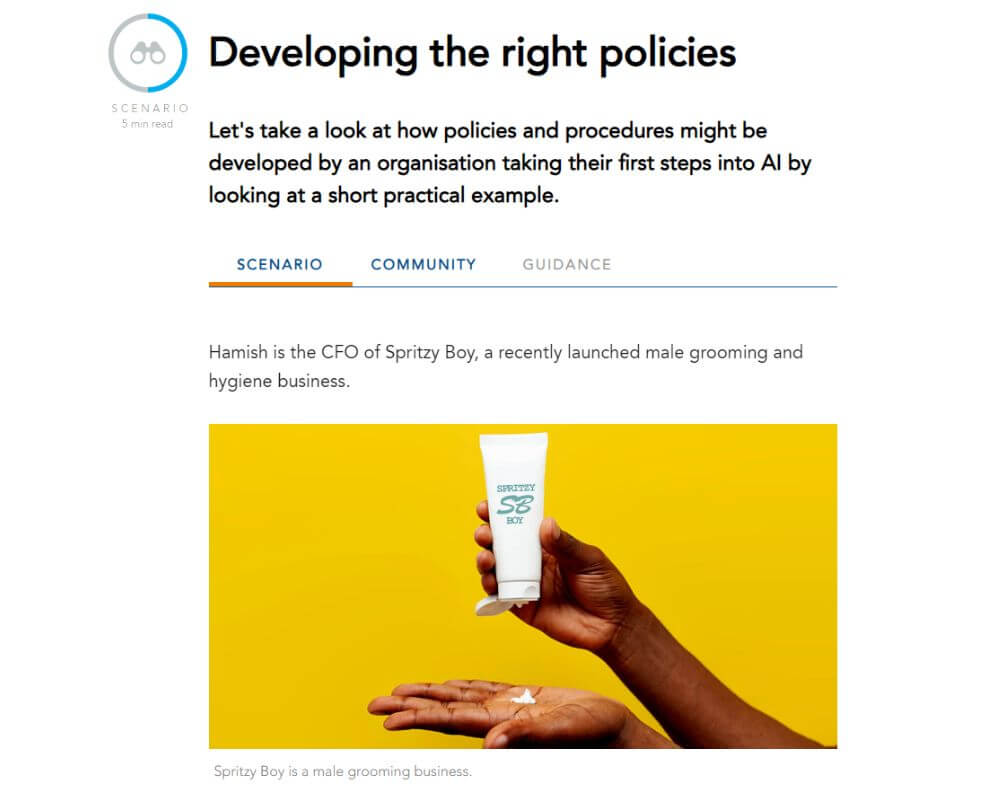Screen dimensions: 1000x810
Task: Click the cream dollop in the open palm
Action: [x=524, y=696]
